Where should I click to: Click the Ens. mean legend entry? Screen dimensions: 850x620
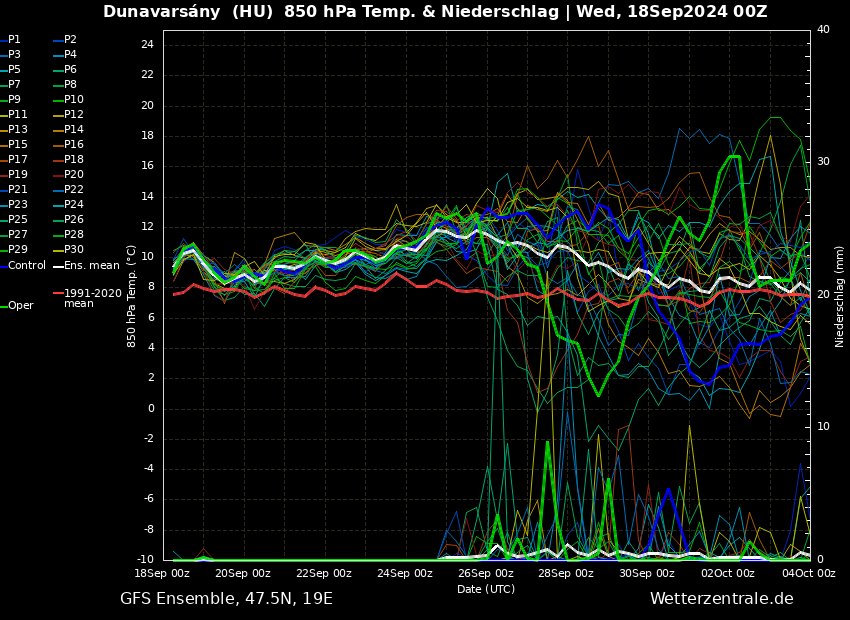(x=91, y=266)
